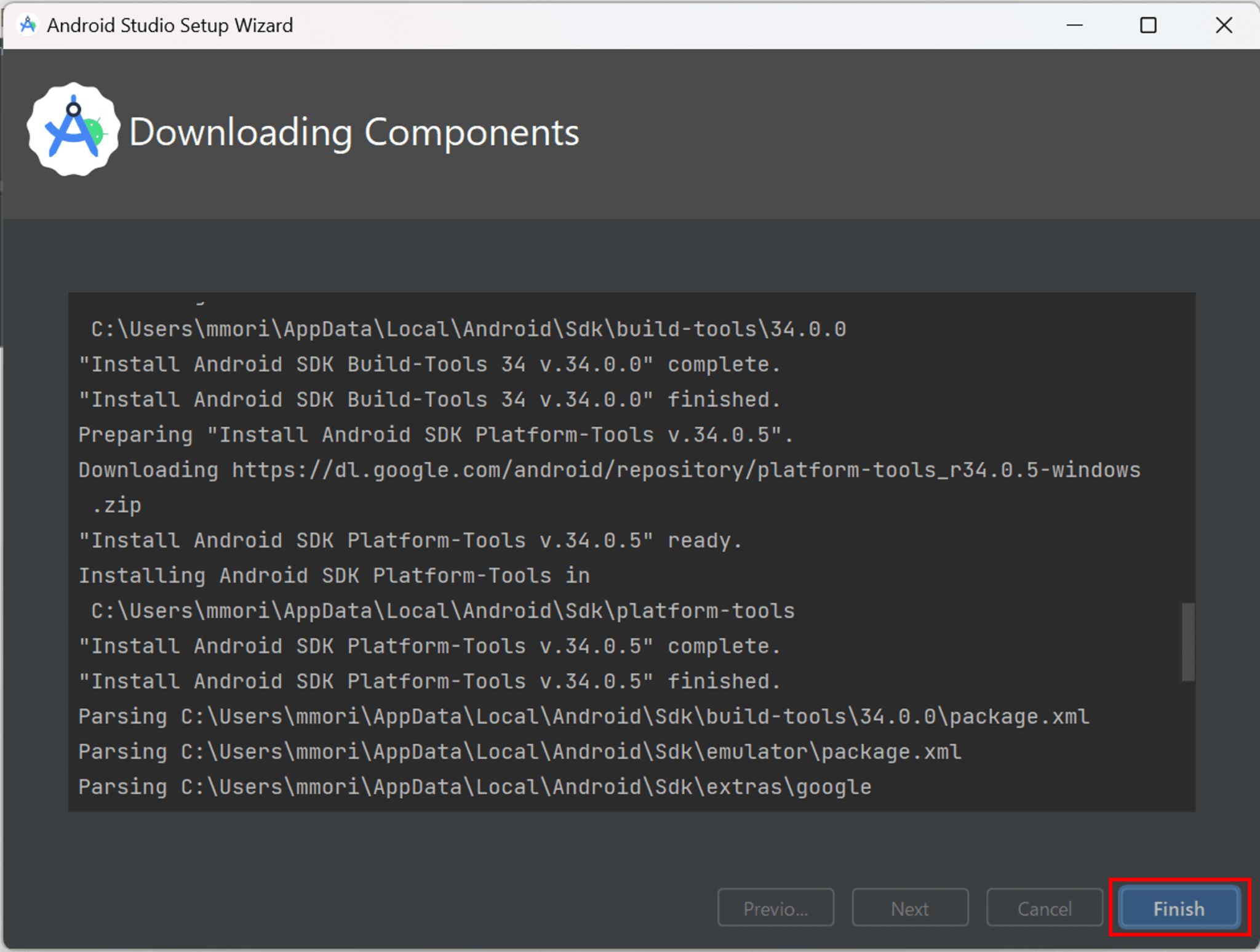Click the Android Studio Setup Wizard title text
The width and height of the screenshot is (1260, 952).
click(x=170, y=25)
